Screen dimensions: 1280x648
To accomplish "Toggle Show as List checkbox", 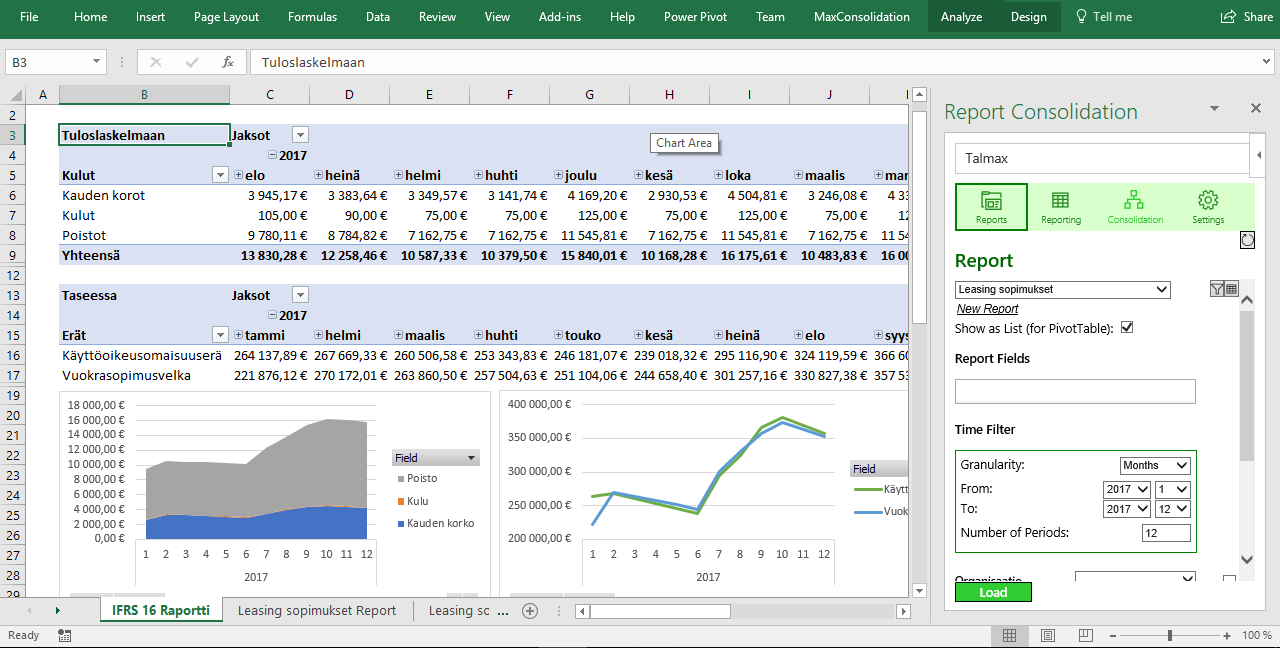I will [1127, 328].
